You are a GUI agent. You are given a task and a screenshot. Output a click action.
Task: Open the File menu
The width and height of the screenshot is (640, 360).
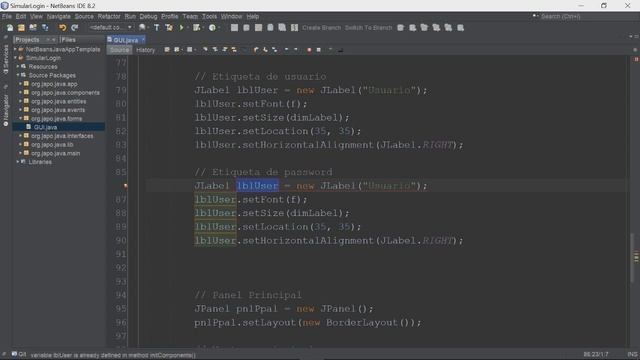click(x=7, y=16)
